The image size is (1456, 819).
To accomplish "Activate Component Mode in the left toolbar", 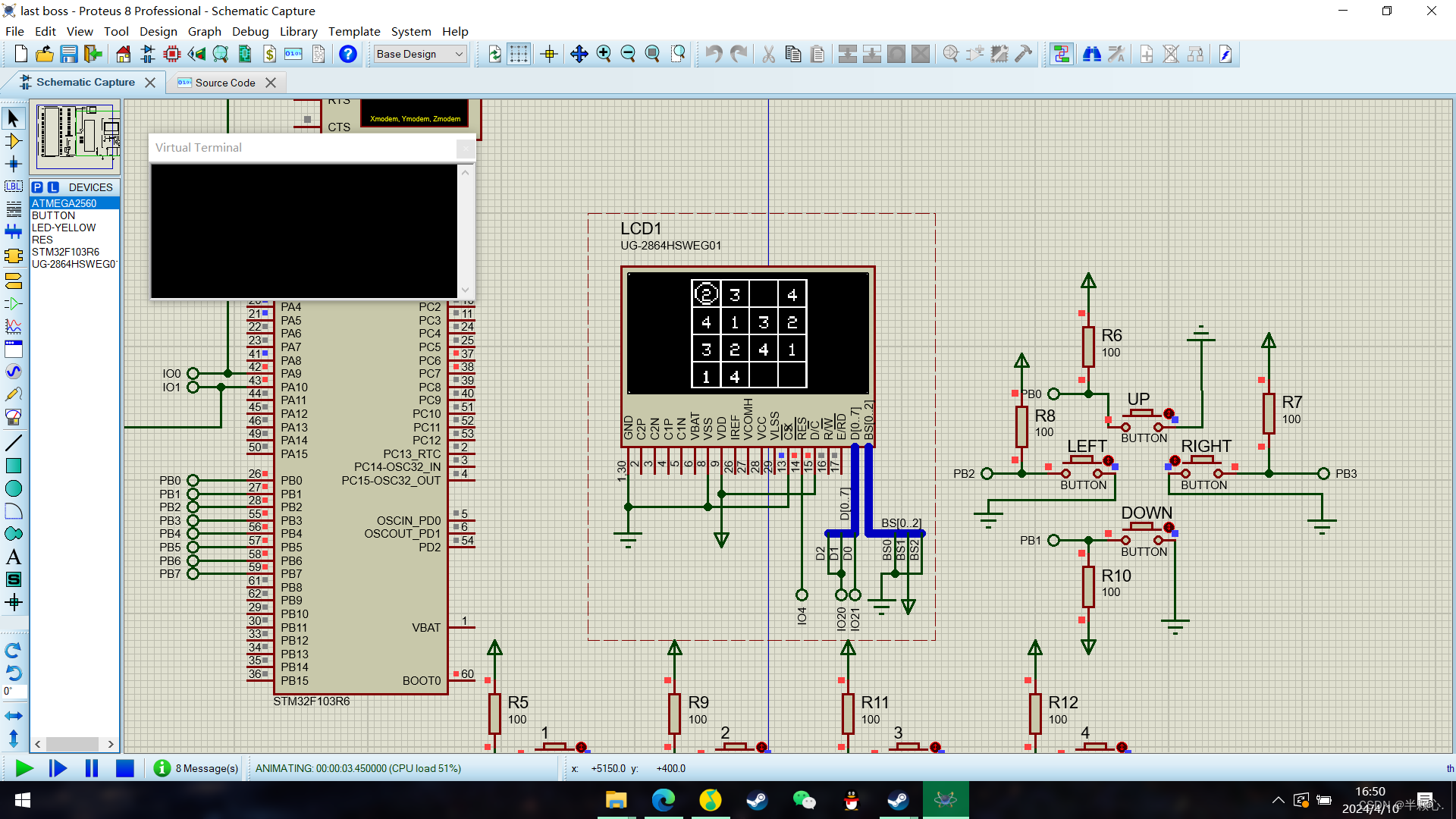I will click(13, 141).
